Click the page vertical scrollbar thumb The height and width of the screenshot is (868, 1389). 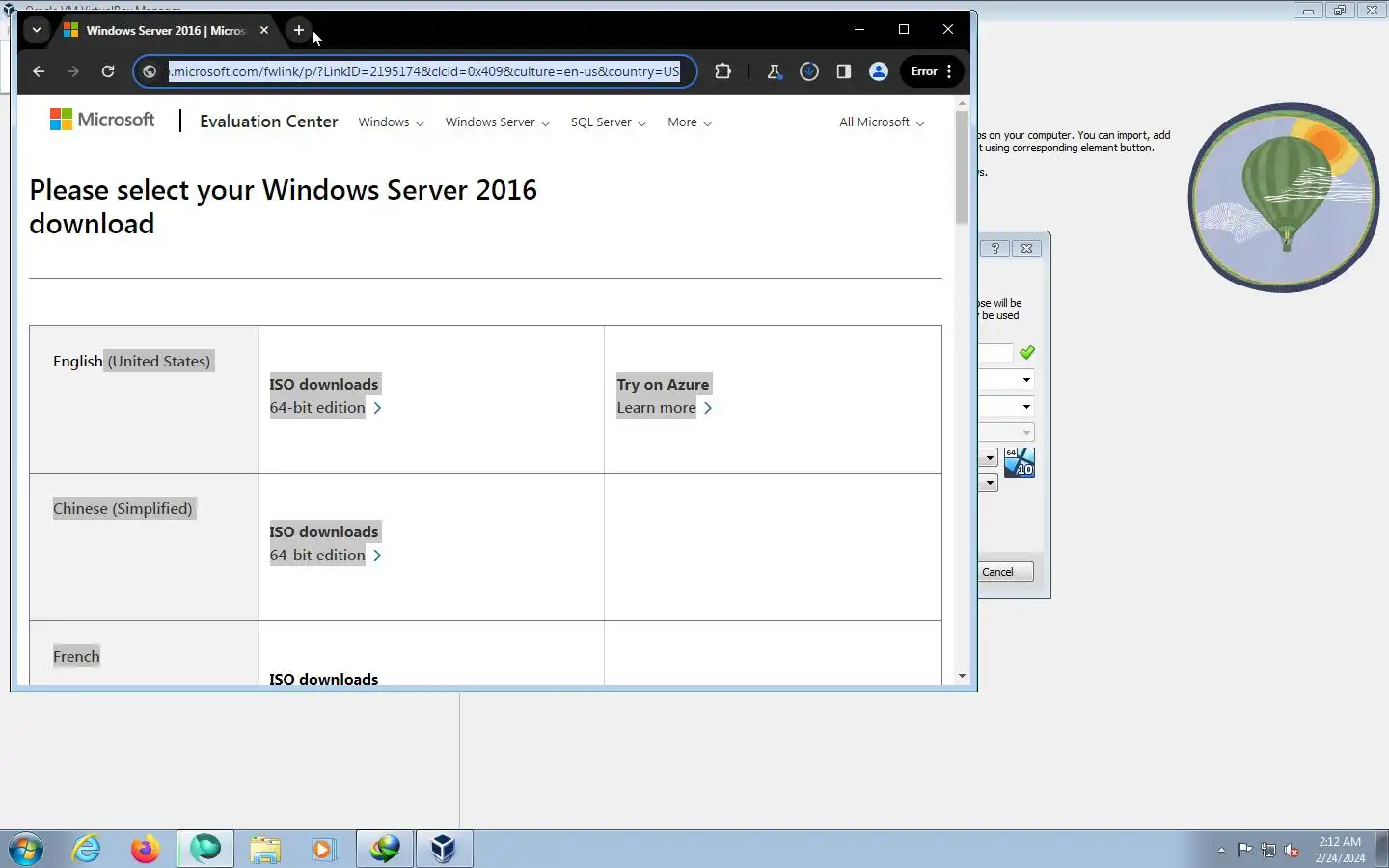click(962, 167)
